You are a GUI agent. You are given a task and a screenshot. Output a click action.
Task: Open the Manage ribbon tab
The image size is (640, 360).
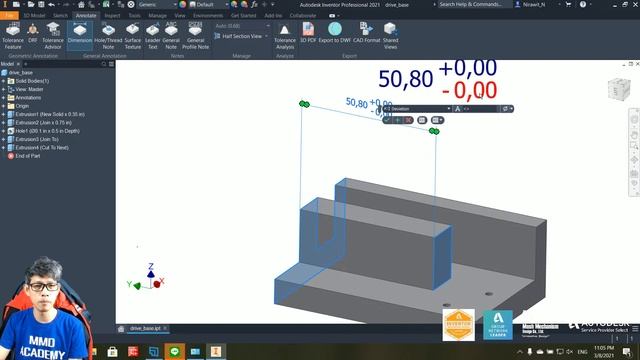tap(158, 16)
